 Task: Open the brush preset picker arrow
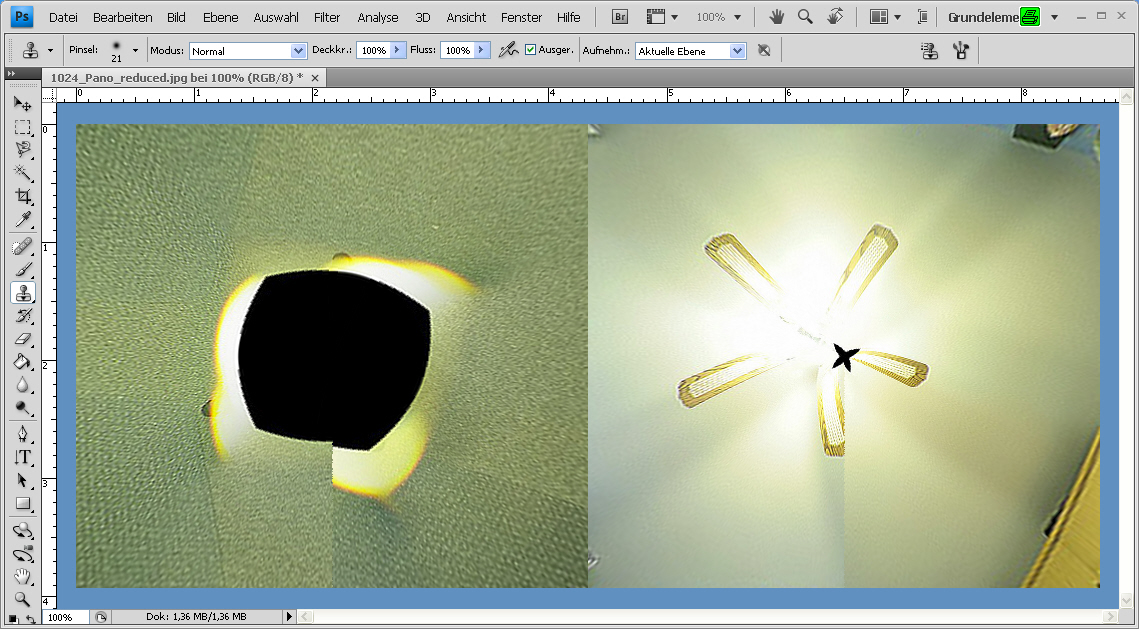(135, 50)
